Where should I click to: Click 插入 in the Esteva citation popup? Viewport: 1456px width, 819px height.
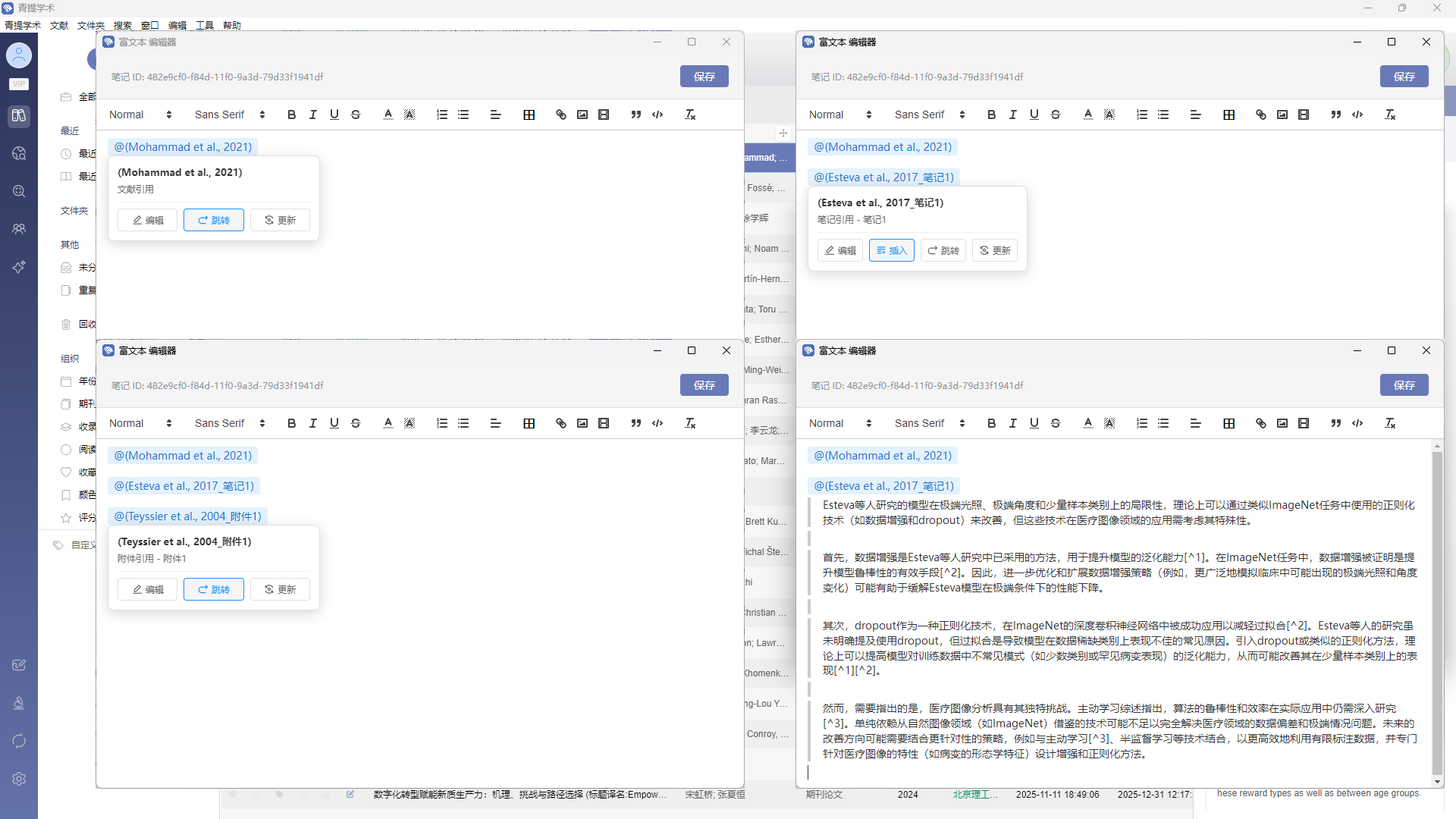point(891,250)
